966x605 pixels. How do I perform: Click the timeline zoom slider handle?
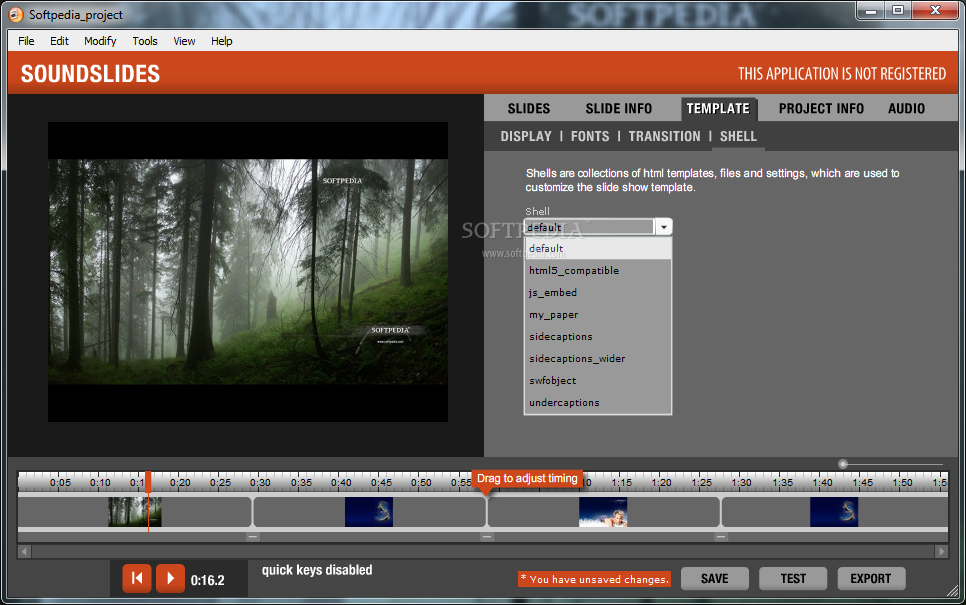point(843,464)
